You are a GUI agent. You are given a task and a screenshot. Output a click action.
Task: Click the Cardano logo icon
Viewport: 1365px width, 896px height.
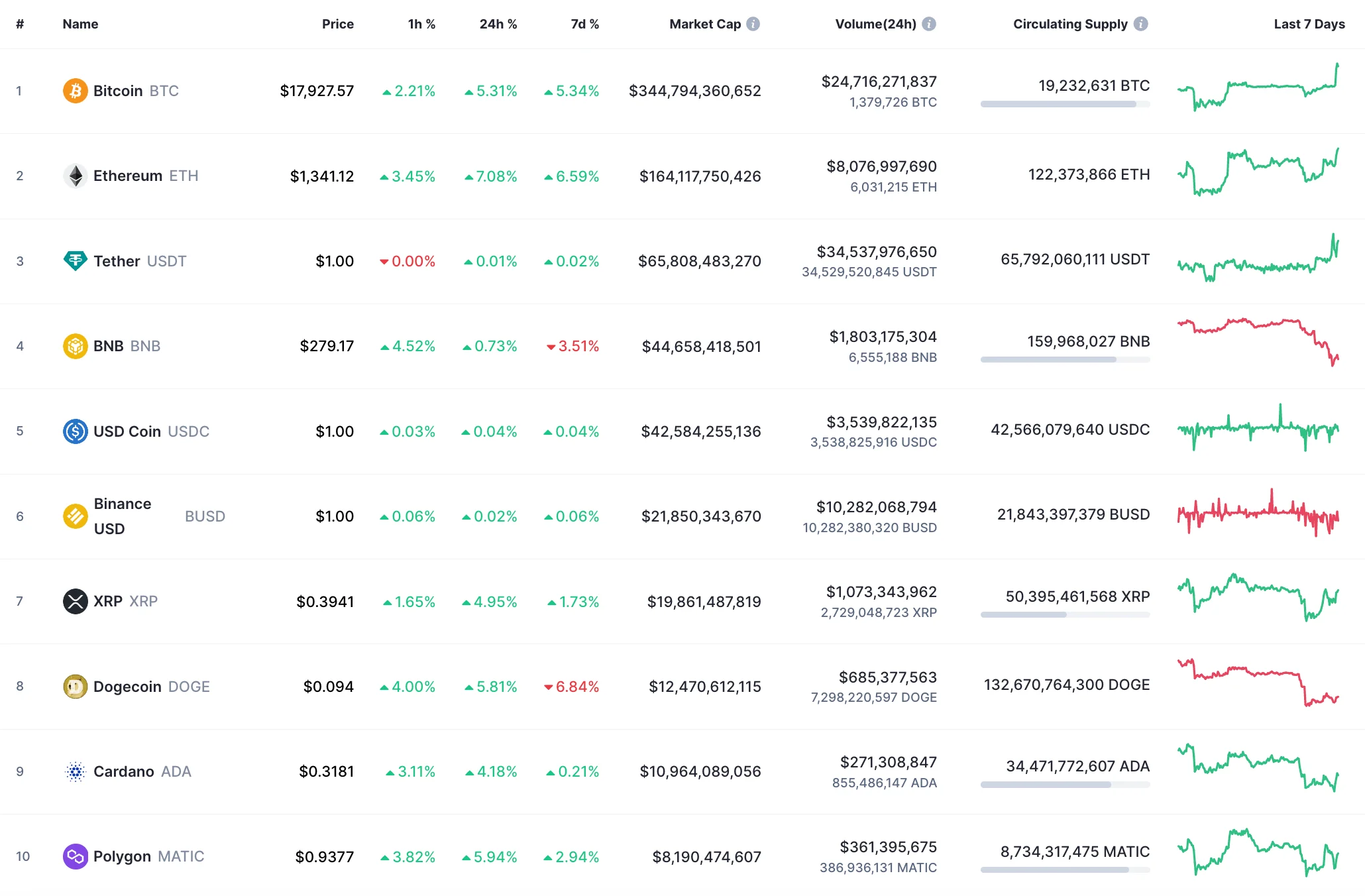(75, 771)
